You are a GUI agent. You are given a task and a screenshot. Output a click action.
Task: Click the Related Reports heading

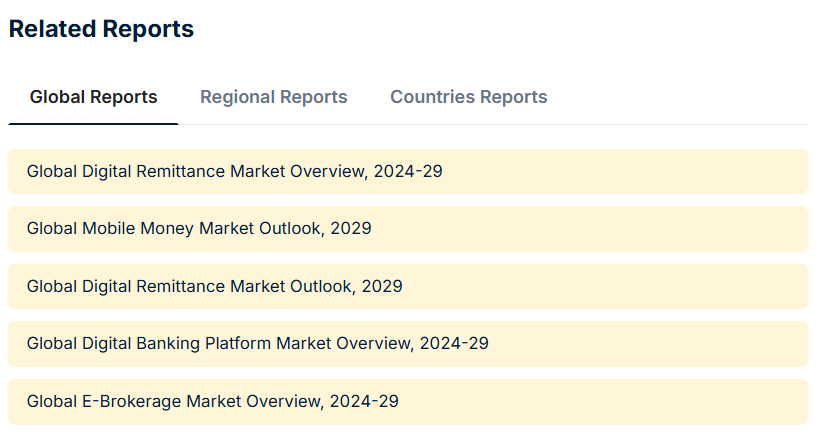point(101,29)
